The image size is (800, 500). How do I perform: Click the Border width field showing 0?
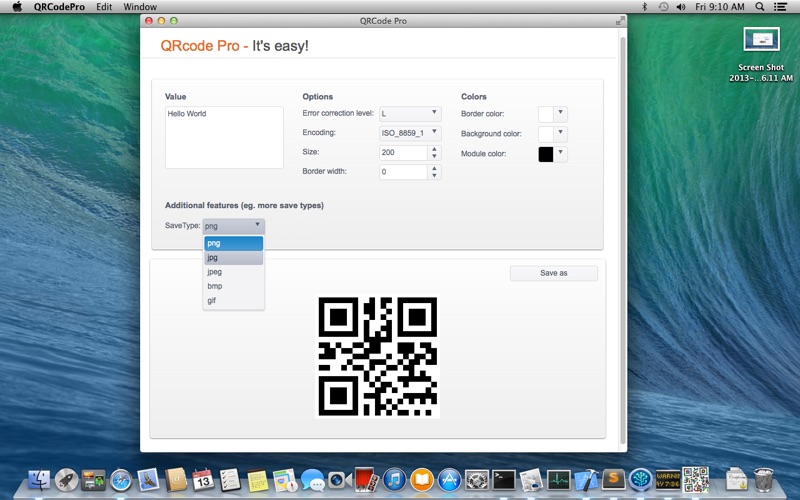pos(404,172)
